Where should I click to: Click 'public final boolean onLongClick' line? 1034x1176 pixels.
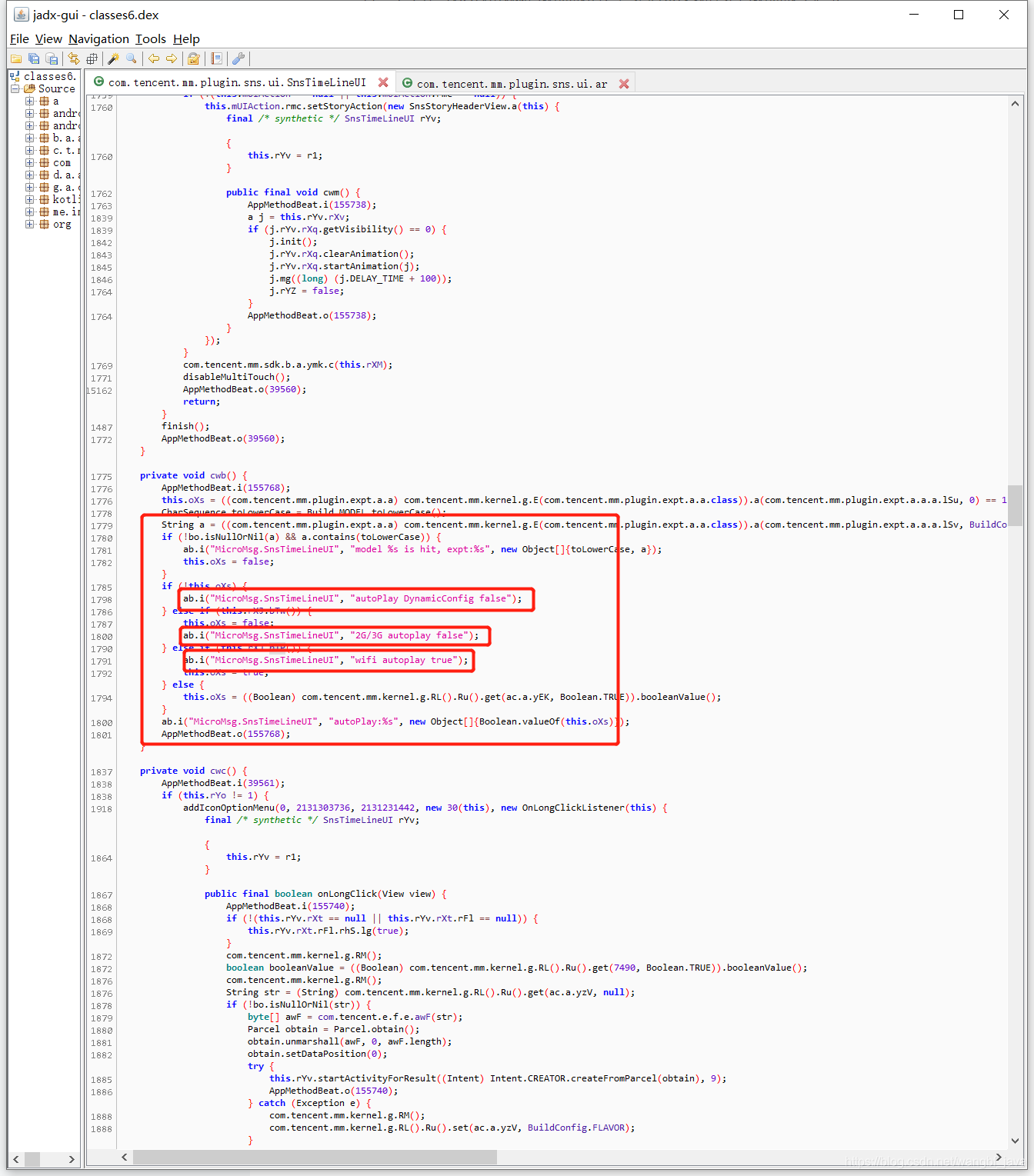click(325, 894)
